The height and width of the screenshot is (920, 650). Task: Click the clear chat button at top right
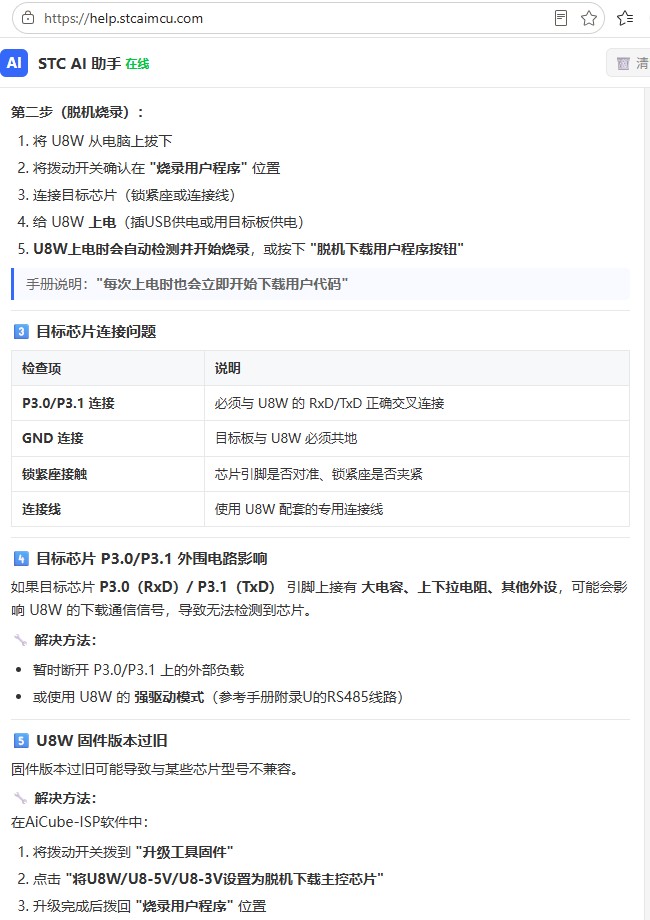pyautogui.click(x=629, y=63)
